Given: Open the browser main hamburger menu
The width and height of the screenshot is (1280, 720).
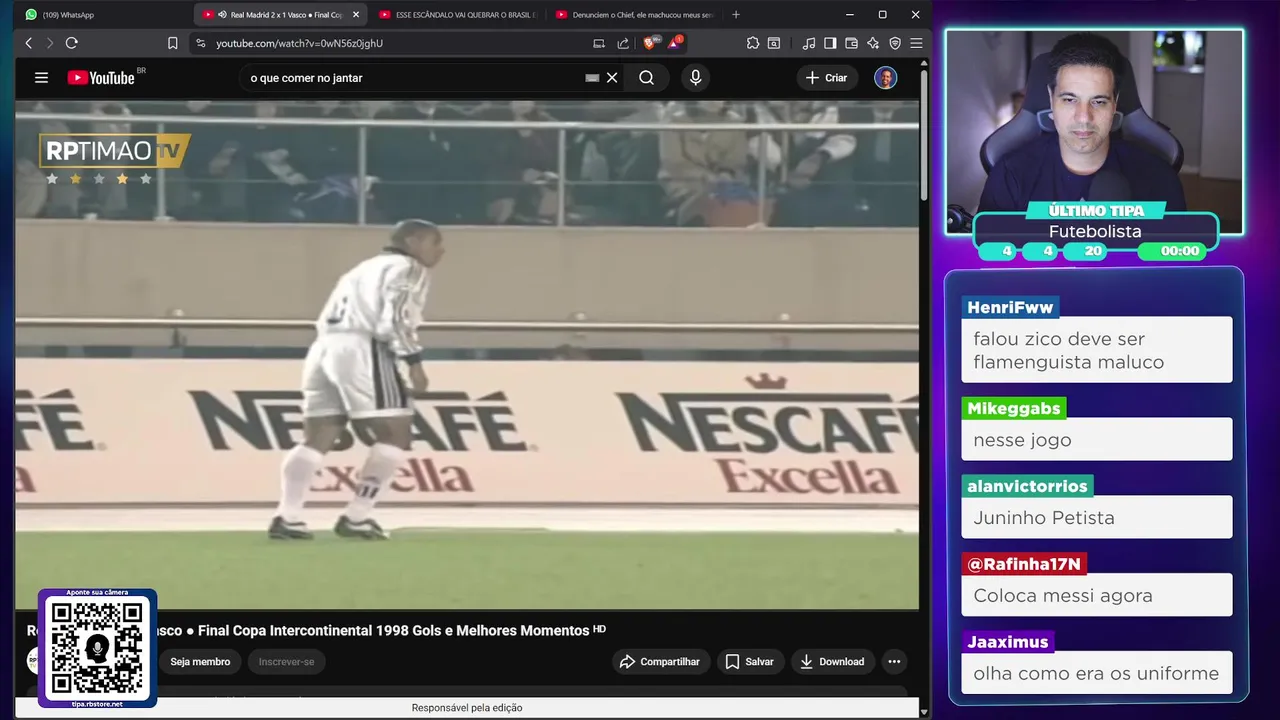Looking at the screenshot, I should coord(916,43).
